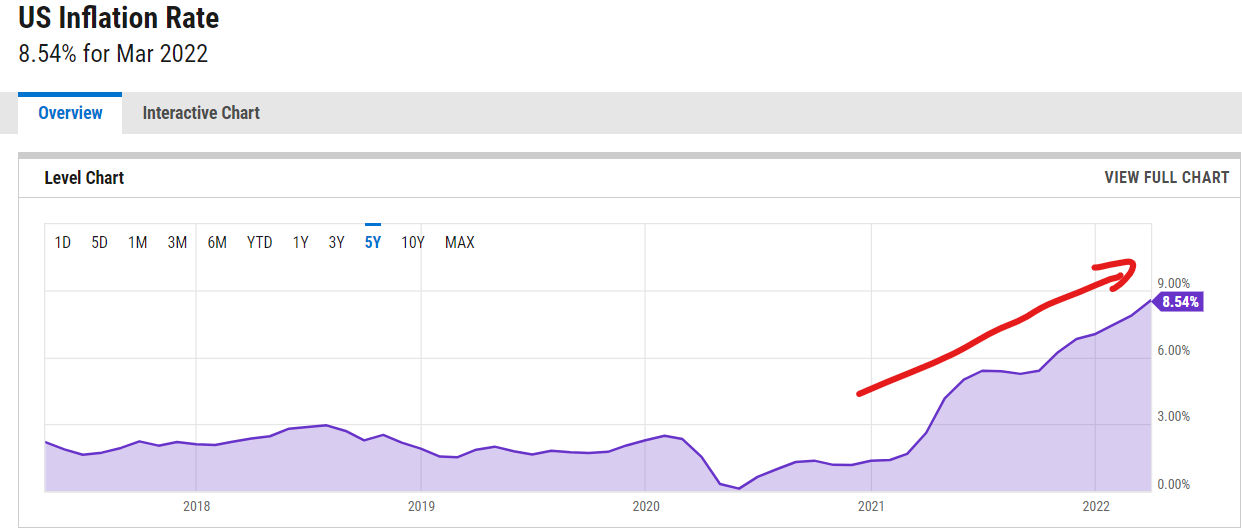The width and height of the screenshot is (1242, 532).
Task: Choose the 6M time range
Action: (x=217, y=242)
